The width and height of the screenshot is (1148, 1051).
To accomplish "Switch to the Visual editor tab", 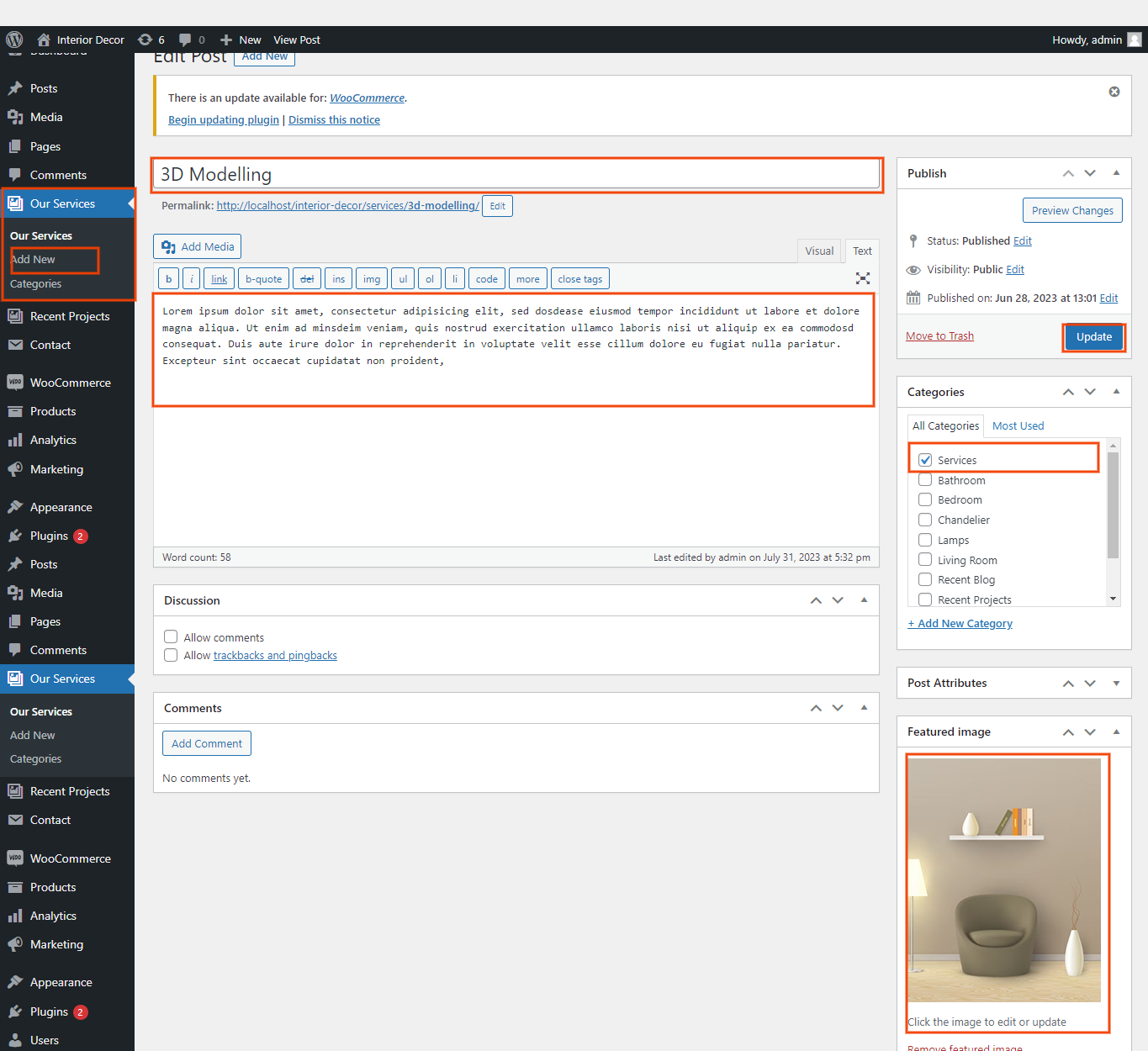I will click(818, 251).
